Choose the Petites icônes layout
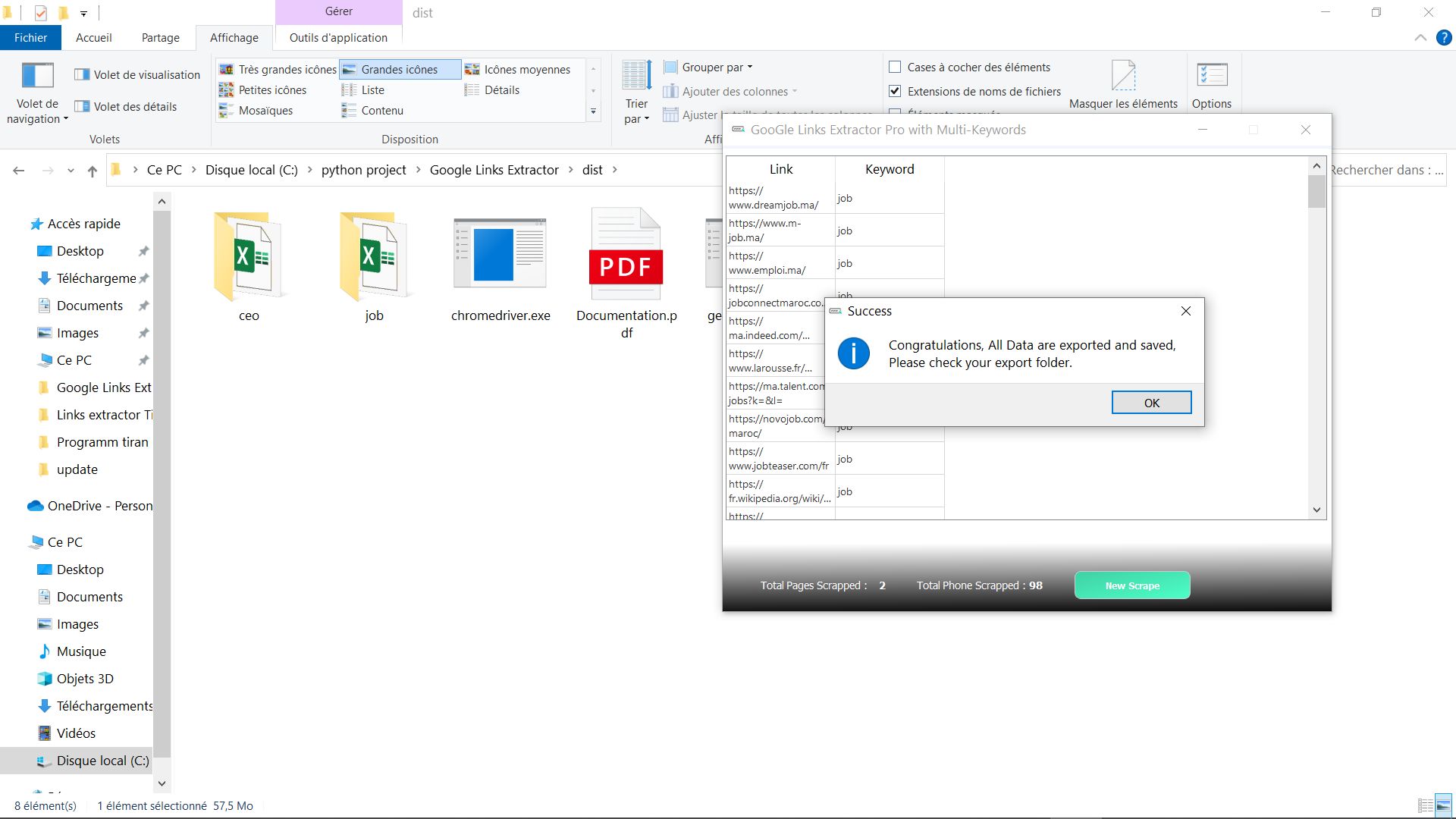 pyautogui.click(x=262, y=89)
